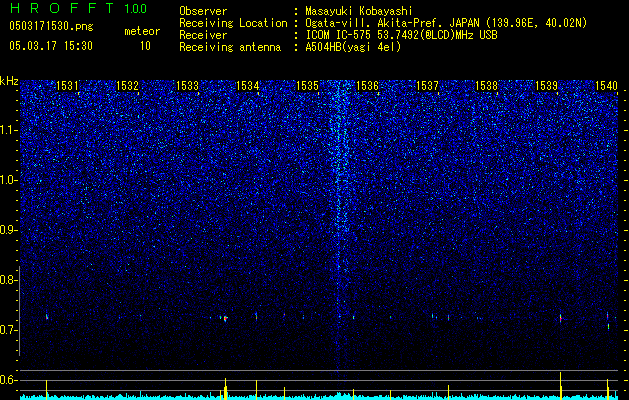Click frequency axis label 1.0

click(x=9, y=180)
